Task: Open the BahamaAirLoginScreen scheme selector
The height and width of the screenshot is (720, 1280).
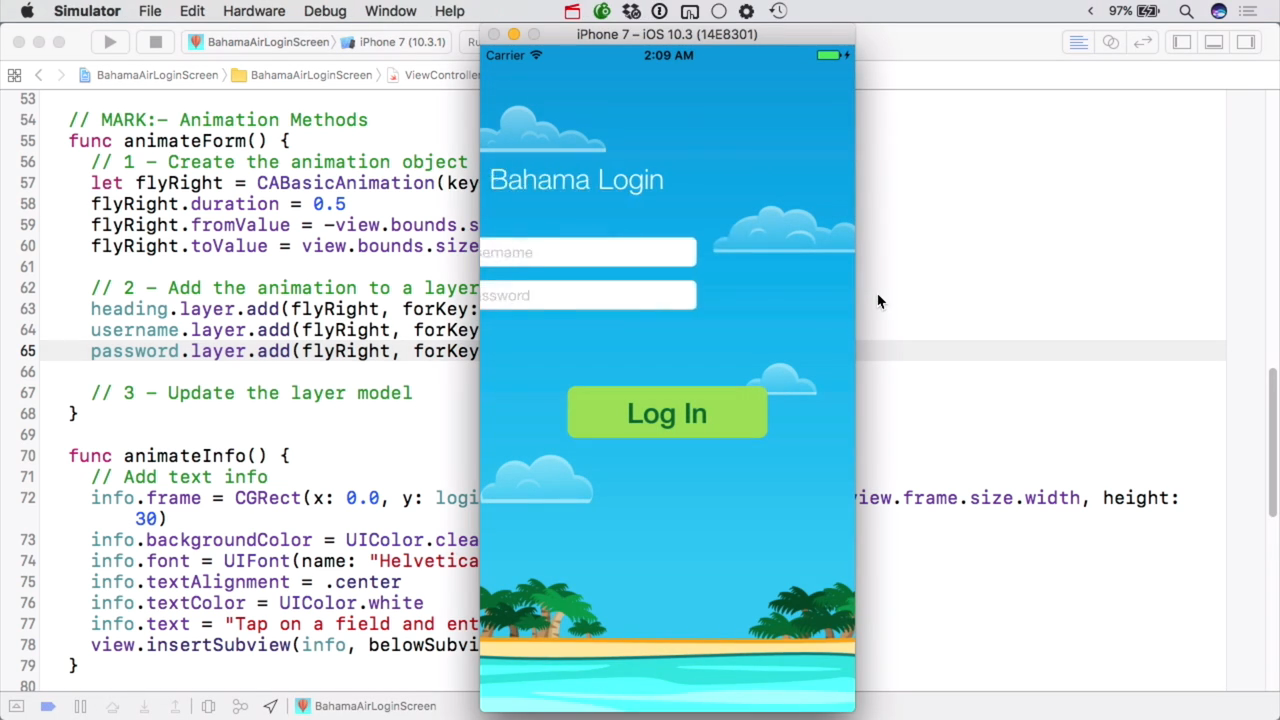Action: pyautogui.click(x=268, y=42)
